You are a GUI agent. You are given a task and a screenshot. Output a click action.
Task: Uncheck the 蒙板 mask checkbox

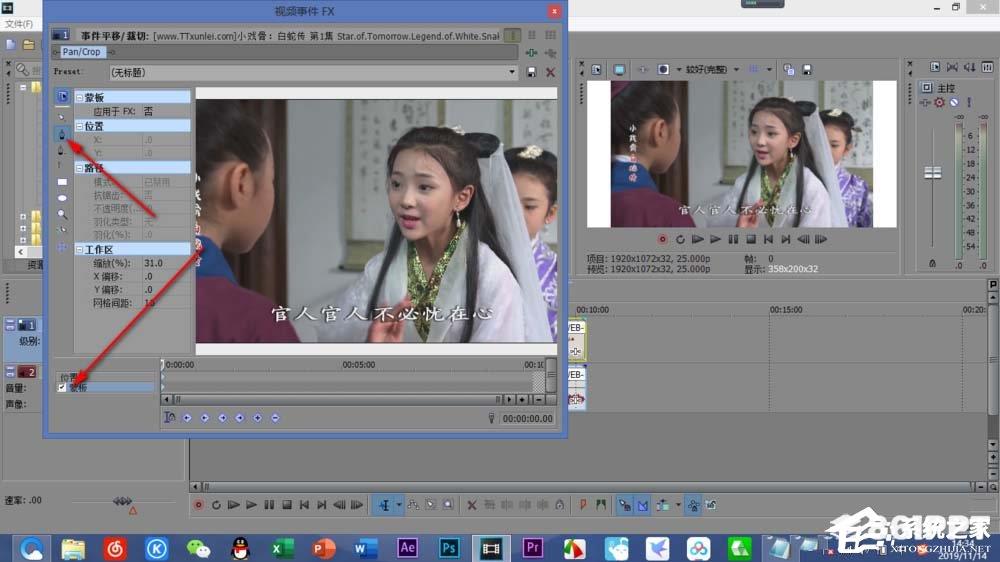(62, 387)
